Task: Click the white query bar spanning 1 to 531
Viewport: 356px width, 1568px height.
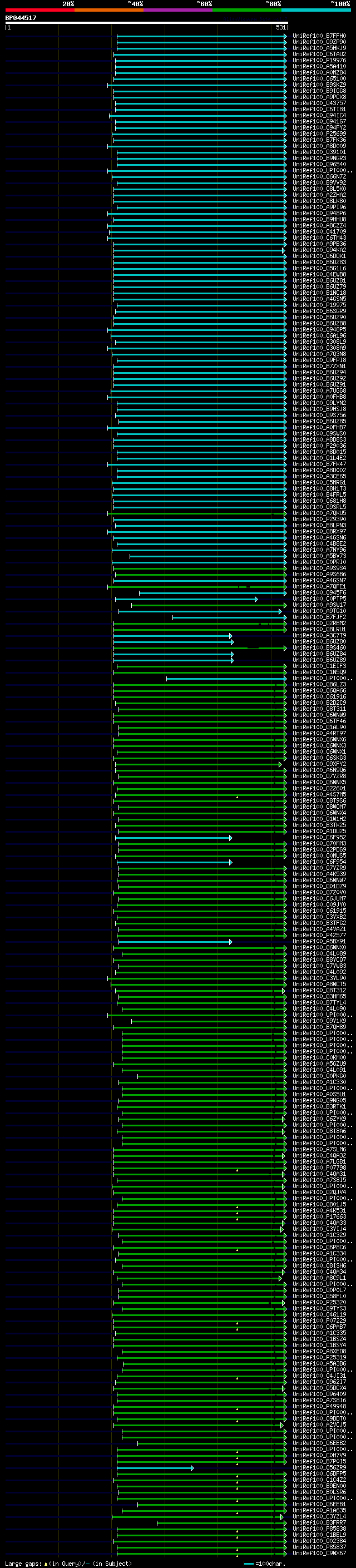Action: pos(147,22)
